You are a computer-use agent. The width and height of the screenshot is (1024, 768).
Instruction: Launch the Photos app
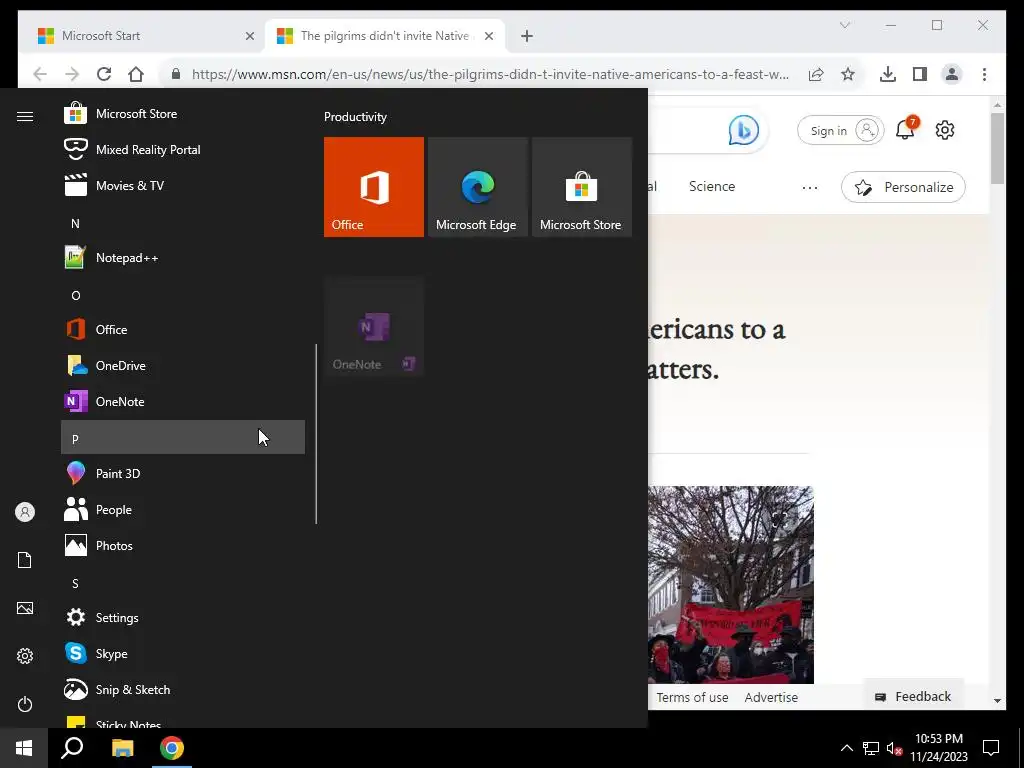pos(183,545)
